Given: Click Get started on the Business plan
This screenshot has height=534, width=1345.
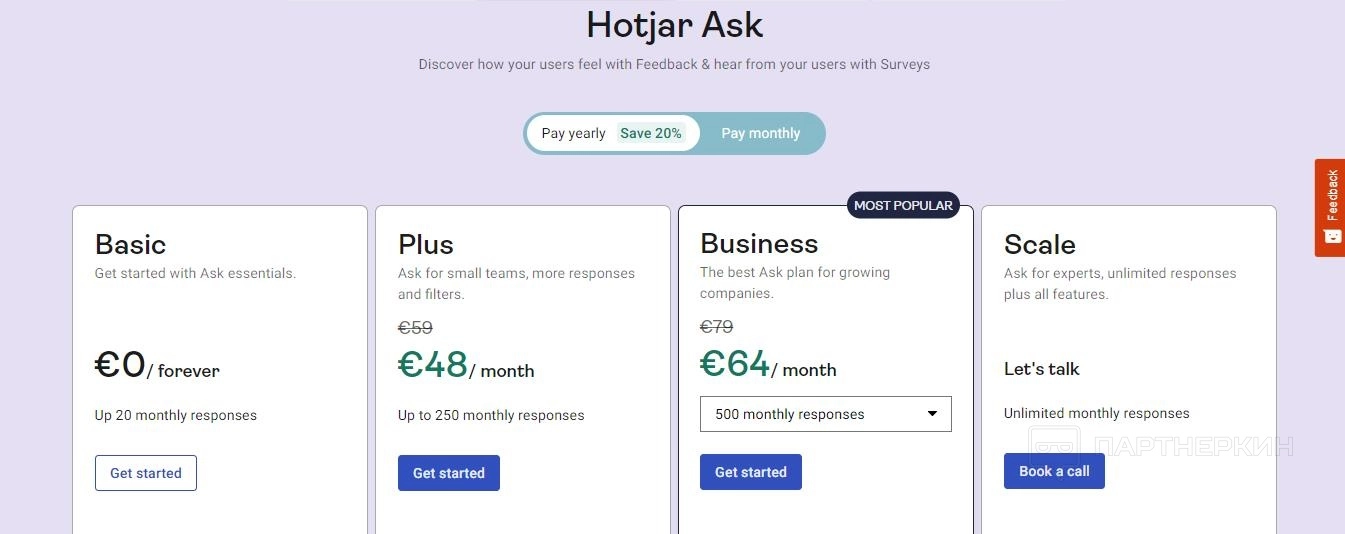Looking at the screenshot, I should pyautogui.click(x=751, y=472).
